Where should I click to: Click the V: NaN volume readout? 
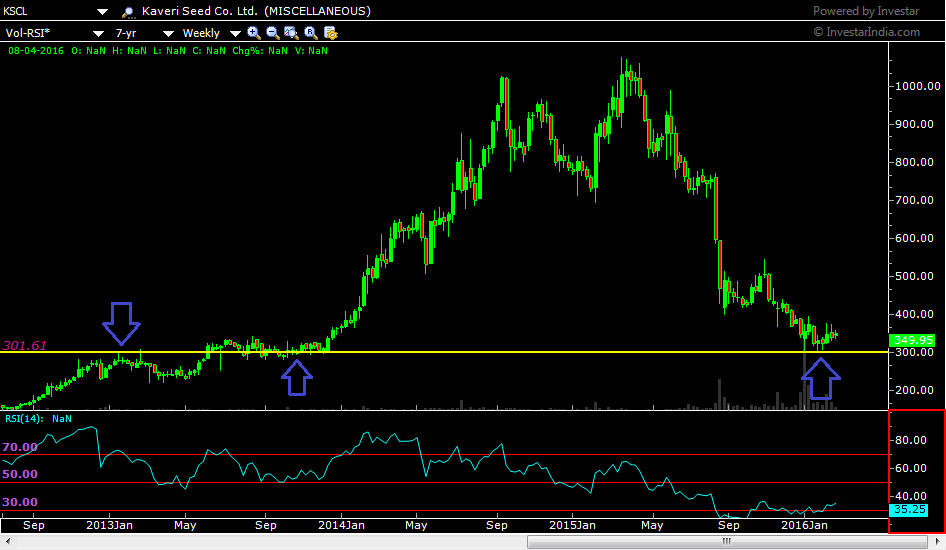(311, 51)
